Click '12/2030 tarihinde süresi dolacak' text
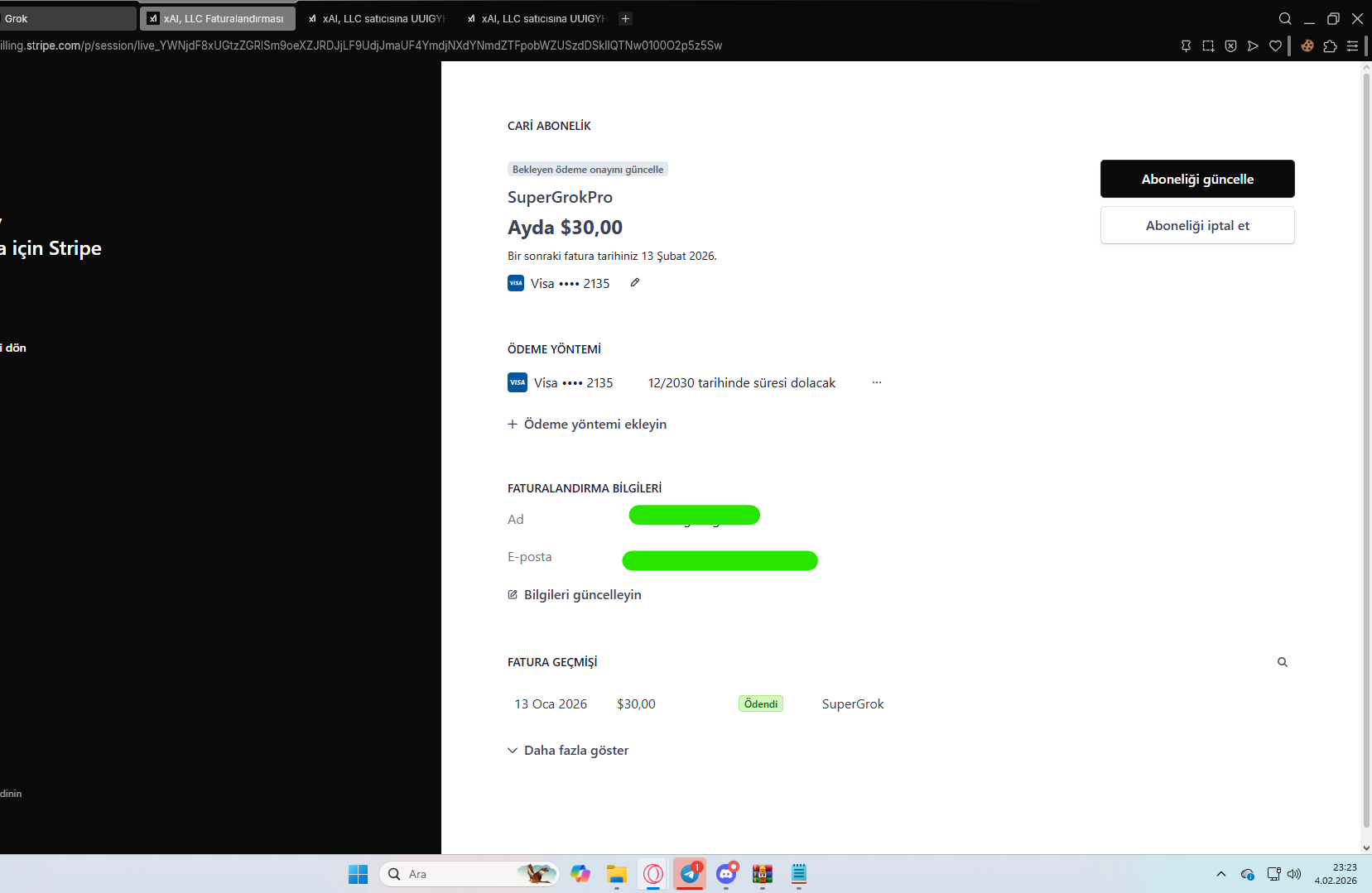 pos(742,383)
